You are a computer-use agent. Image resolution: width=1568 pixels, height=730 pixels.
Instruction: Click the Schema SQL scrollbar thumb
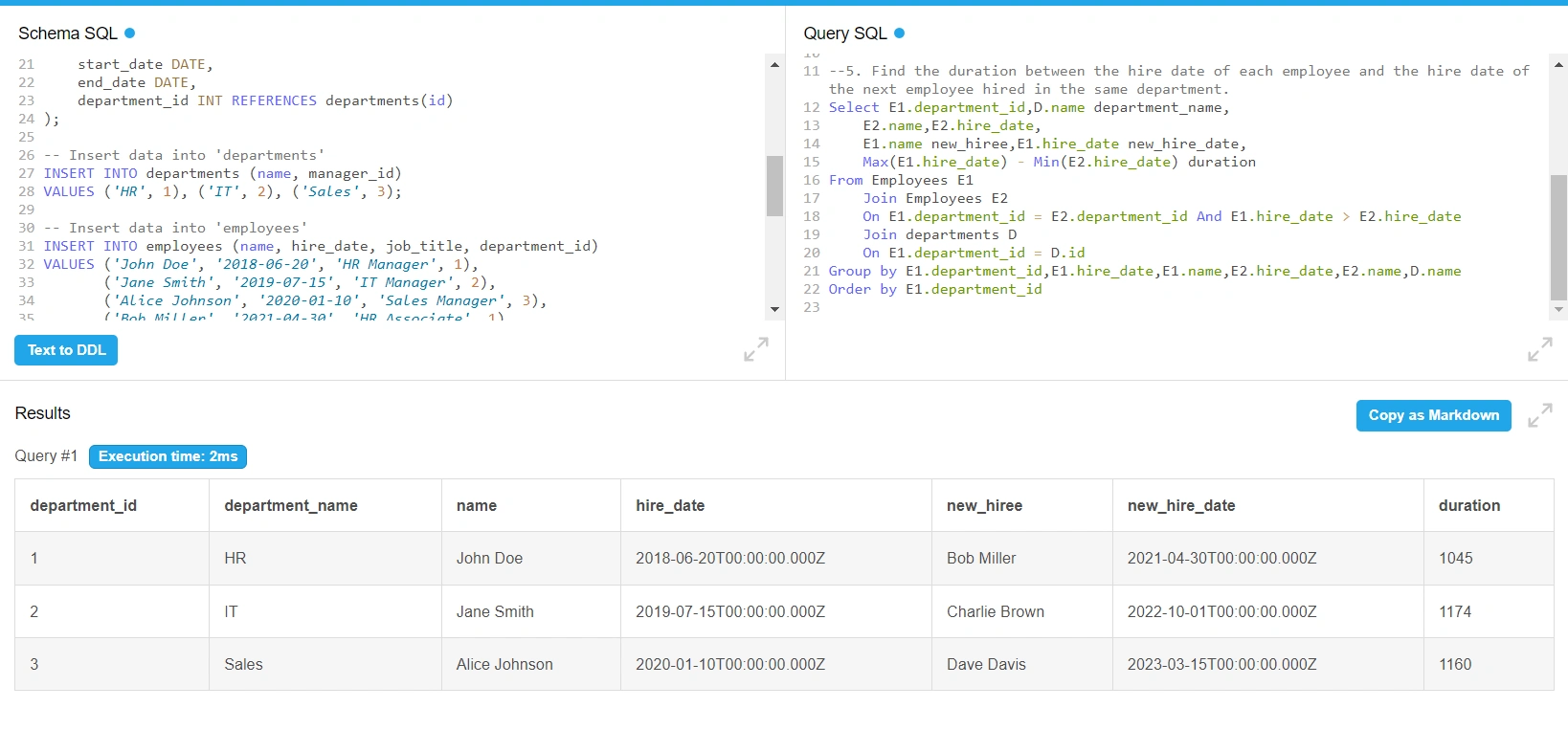click(774, 186)
